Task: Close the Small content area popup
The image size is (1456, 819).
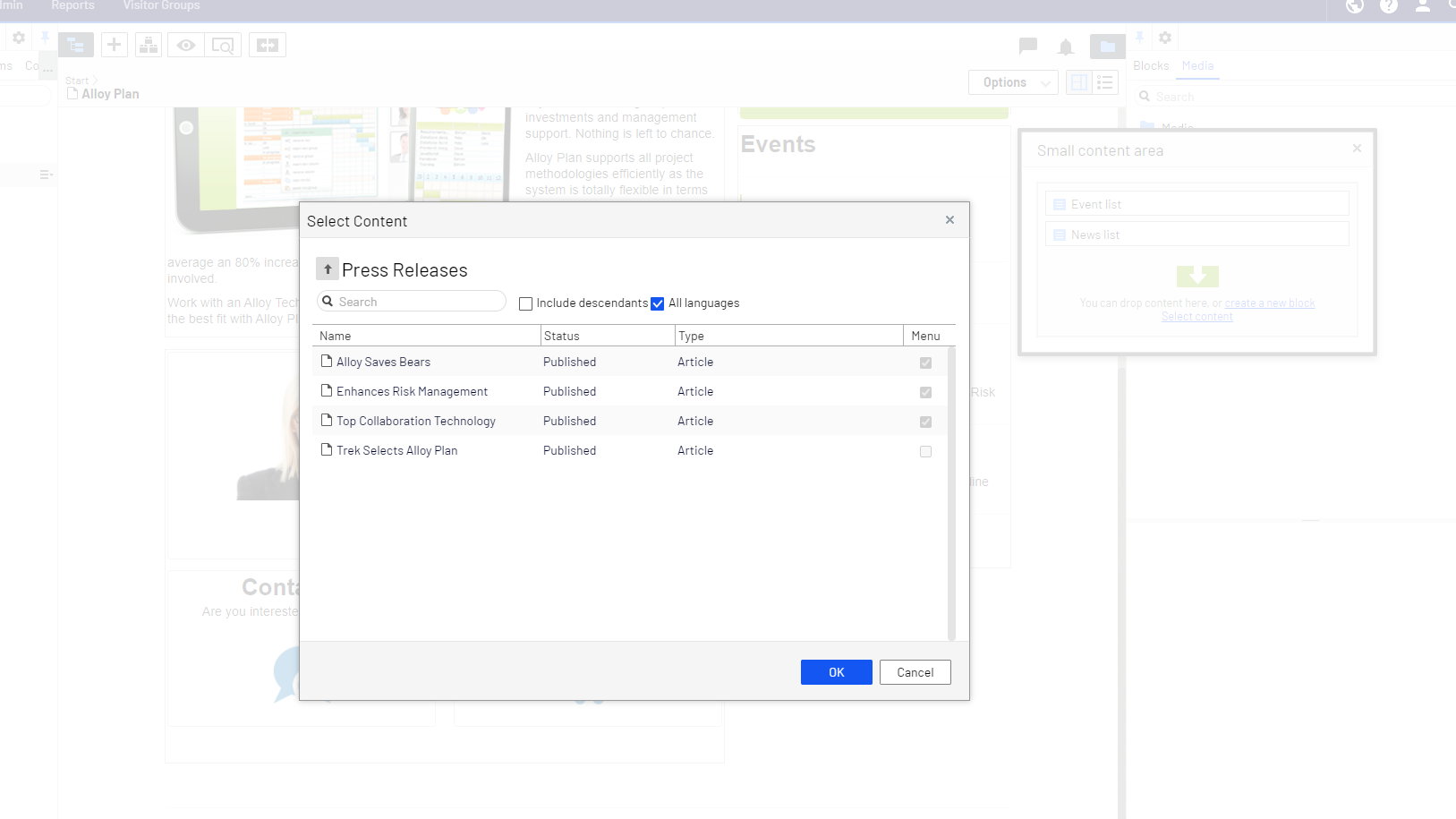Action: click(x=1357, y=148)
